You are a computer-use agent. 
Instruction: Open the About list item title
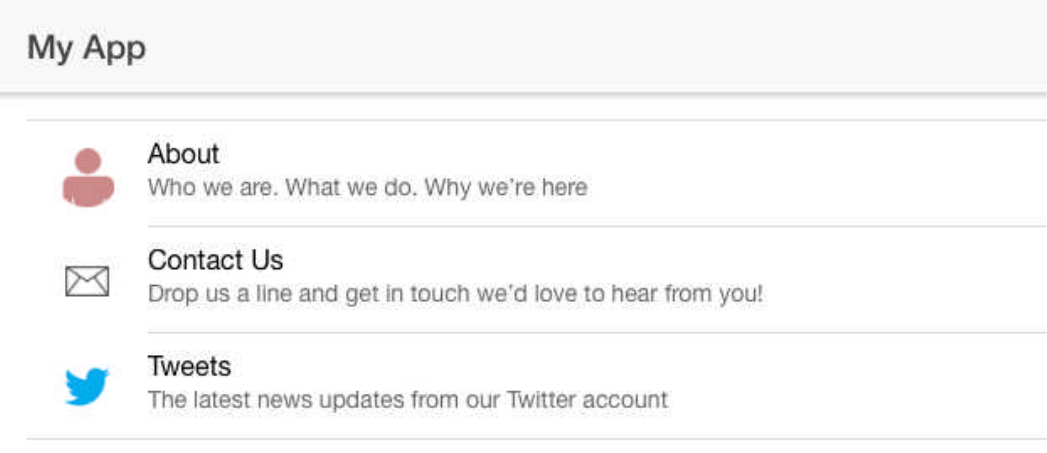pos(184,154)
